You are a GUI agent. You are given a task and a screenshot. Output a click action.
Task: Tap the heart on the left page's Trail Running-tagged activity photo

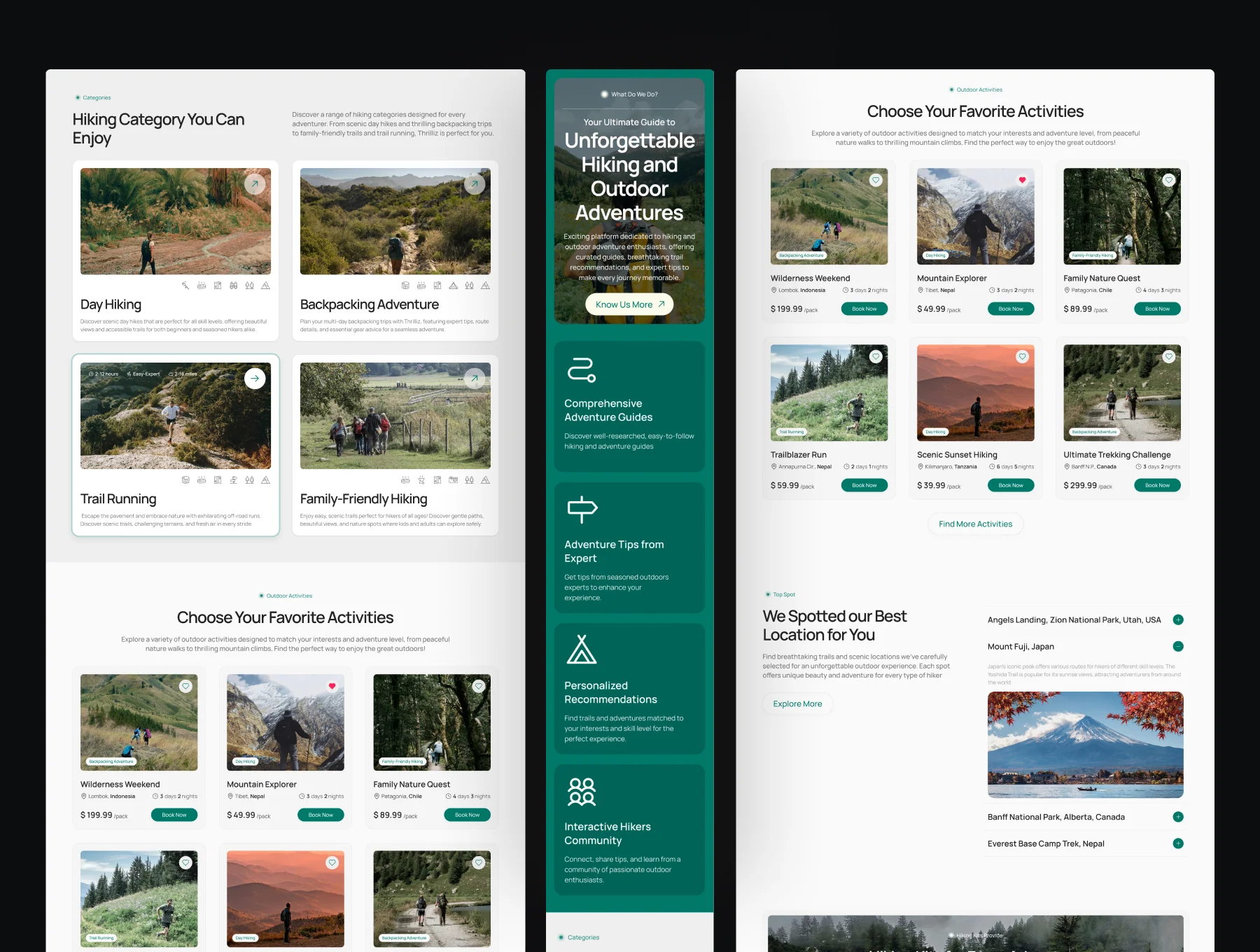(x=185, y=862)
